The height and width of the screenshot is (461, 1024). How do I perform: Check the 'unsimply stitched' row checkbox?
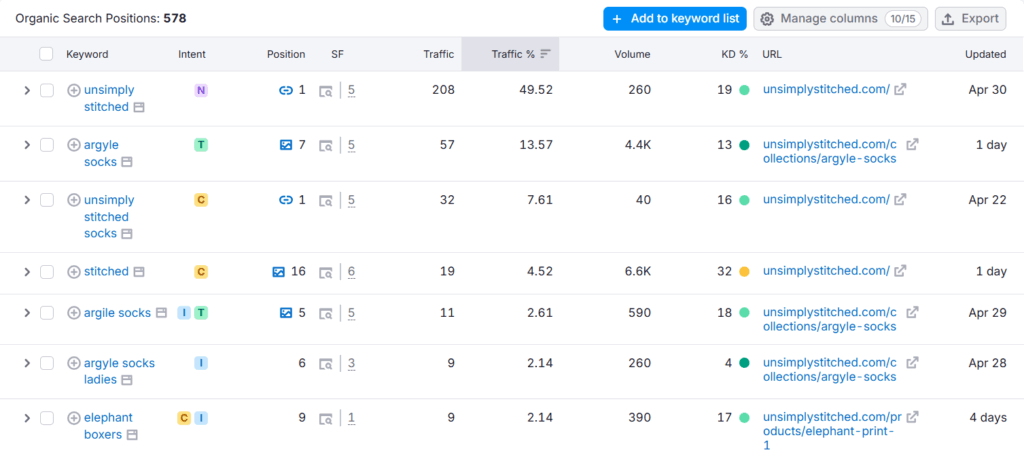pyautogui.click(x=46, y=90)
